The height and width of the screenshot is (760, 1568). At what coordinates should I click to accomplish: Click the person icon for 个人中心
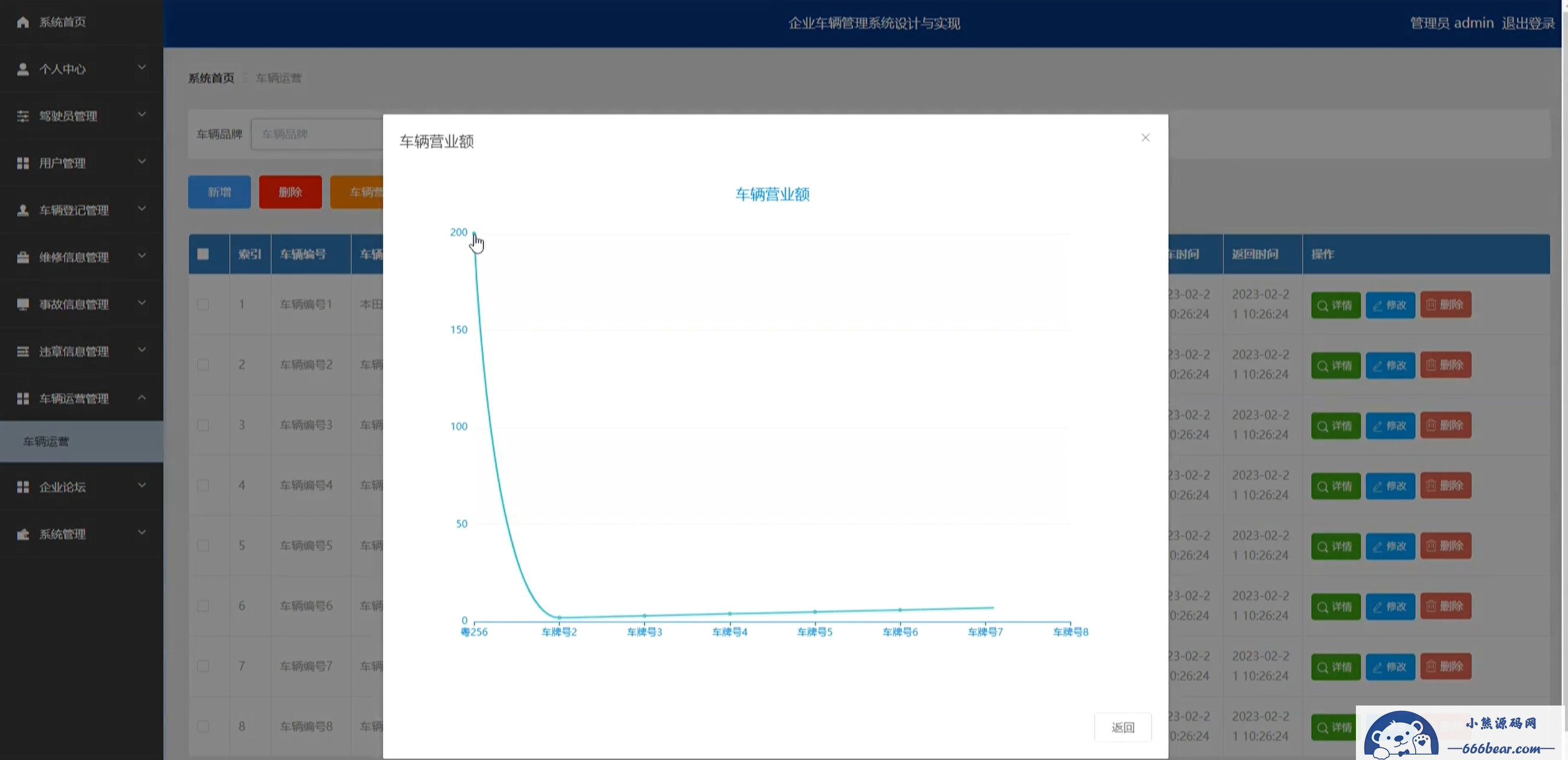coord(23,69)
